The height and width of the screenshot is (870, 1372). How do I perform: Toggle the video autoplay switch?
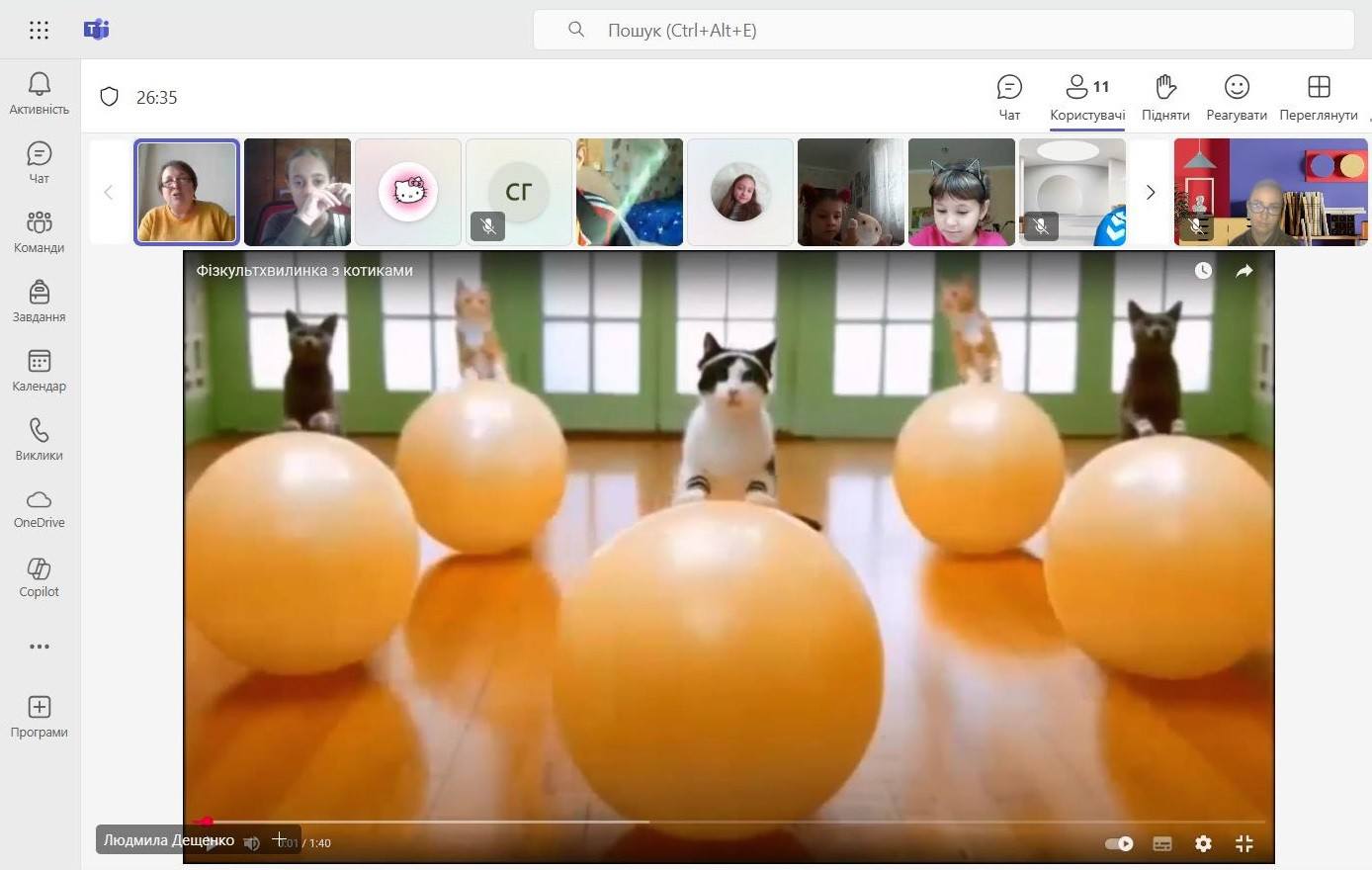coord(1119,843)
